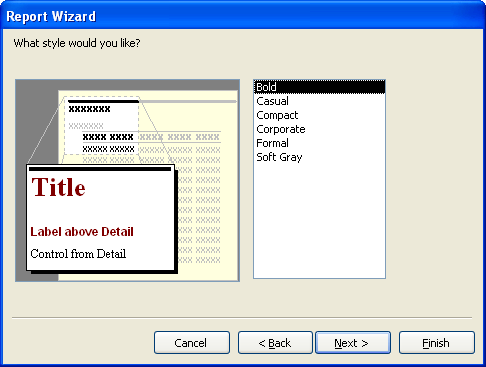486x367 pixels.
Task: Click the Cancel button
Action: [192, 342]
